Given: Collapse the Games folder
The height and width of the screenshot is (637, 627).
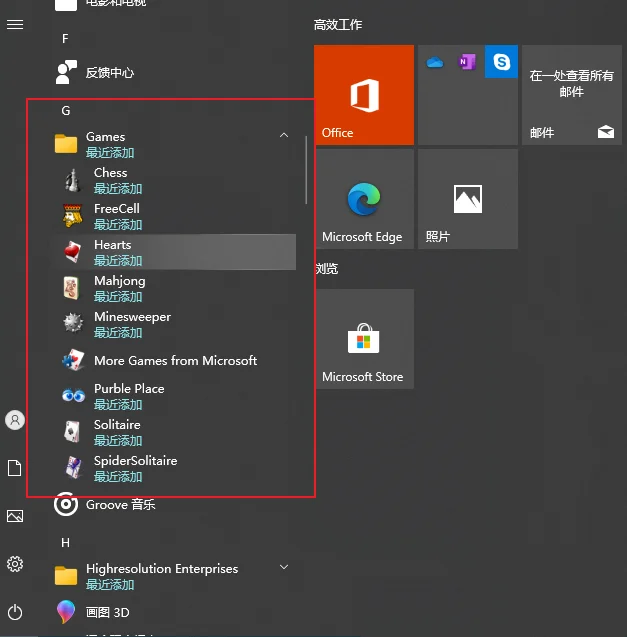Looking at the screenshot, I should pos(284,136).
